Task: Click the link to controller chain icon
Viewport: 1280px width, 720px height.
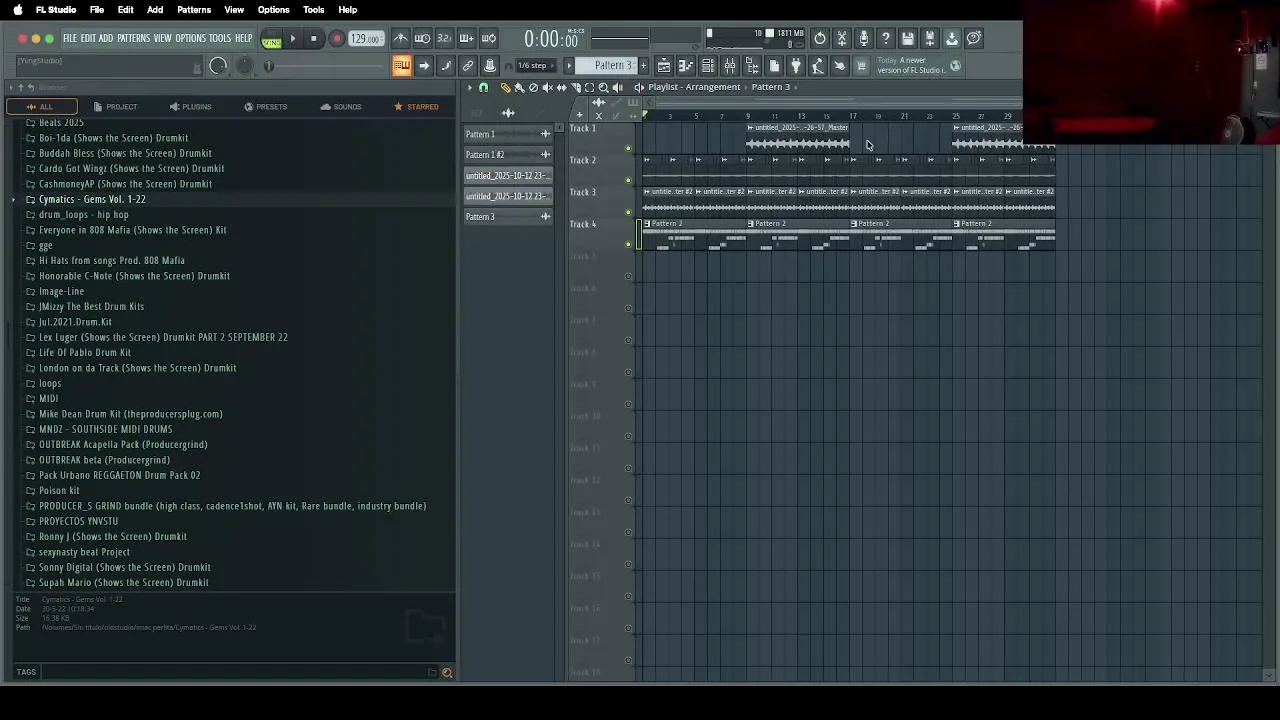Action: click(x=468, y=66)
